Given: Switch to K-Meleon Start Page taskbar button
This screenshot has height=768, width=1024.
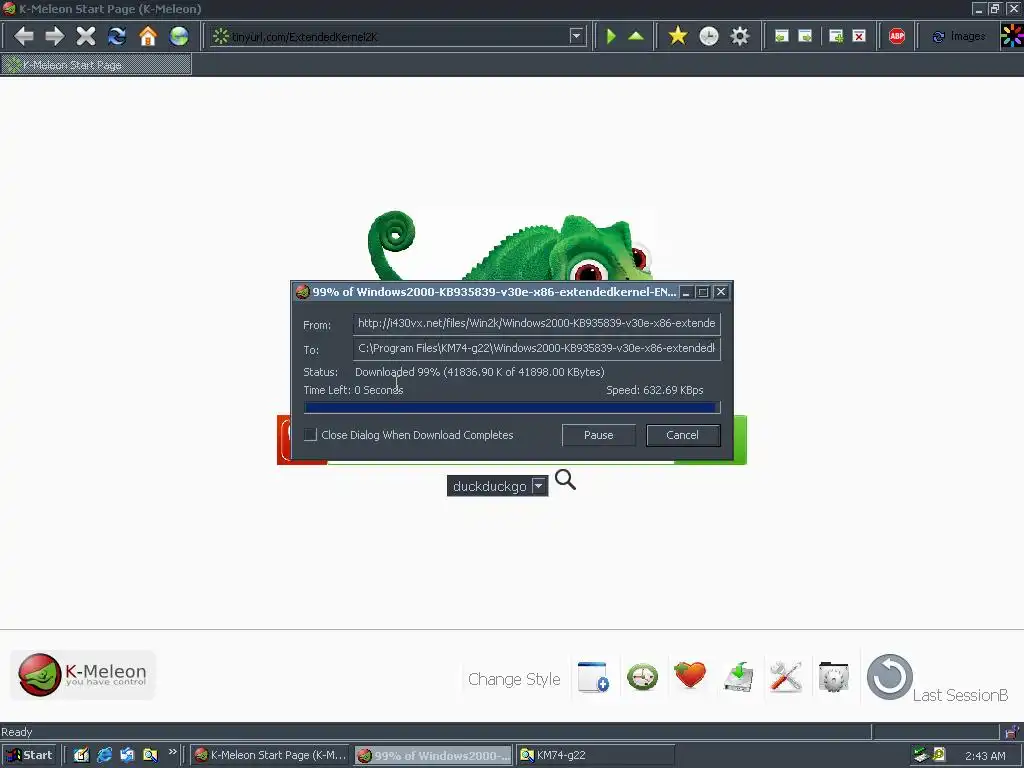Looking at the screenshot, I should tap(271, 755).
